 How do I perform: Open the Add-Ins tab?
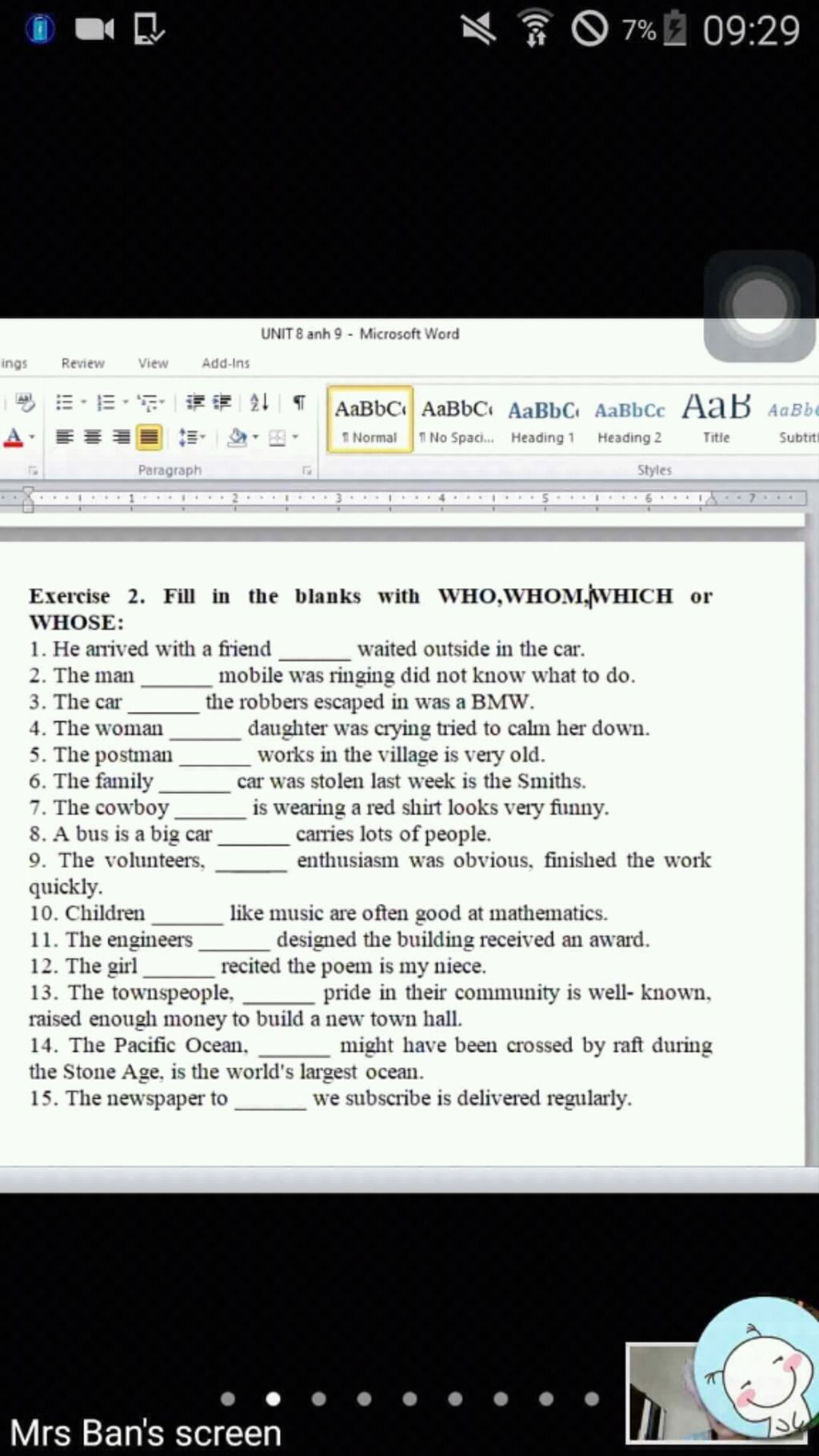[x=226, y=363]
